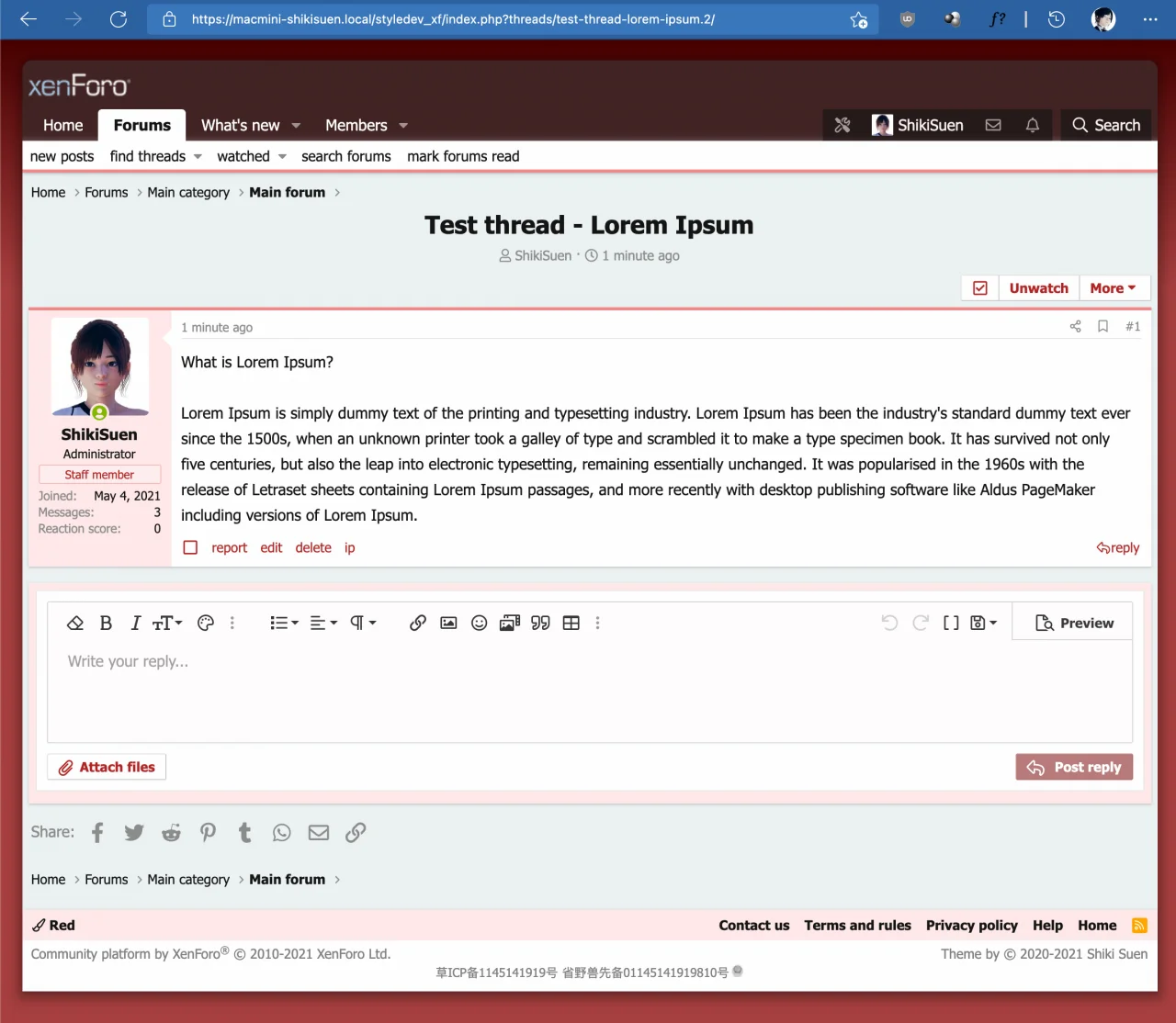Viewport: 1176px width, 1023px height.
Task: Click inside the Write your reply field
Action: click(x=588, y=689)
